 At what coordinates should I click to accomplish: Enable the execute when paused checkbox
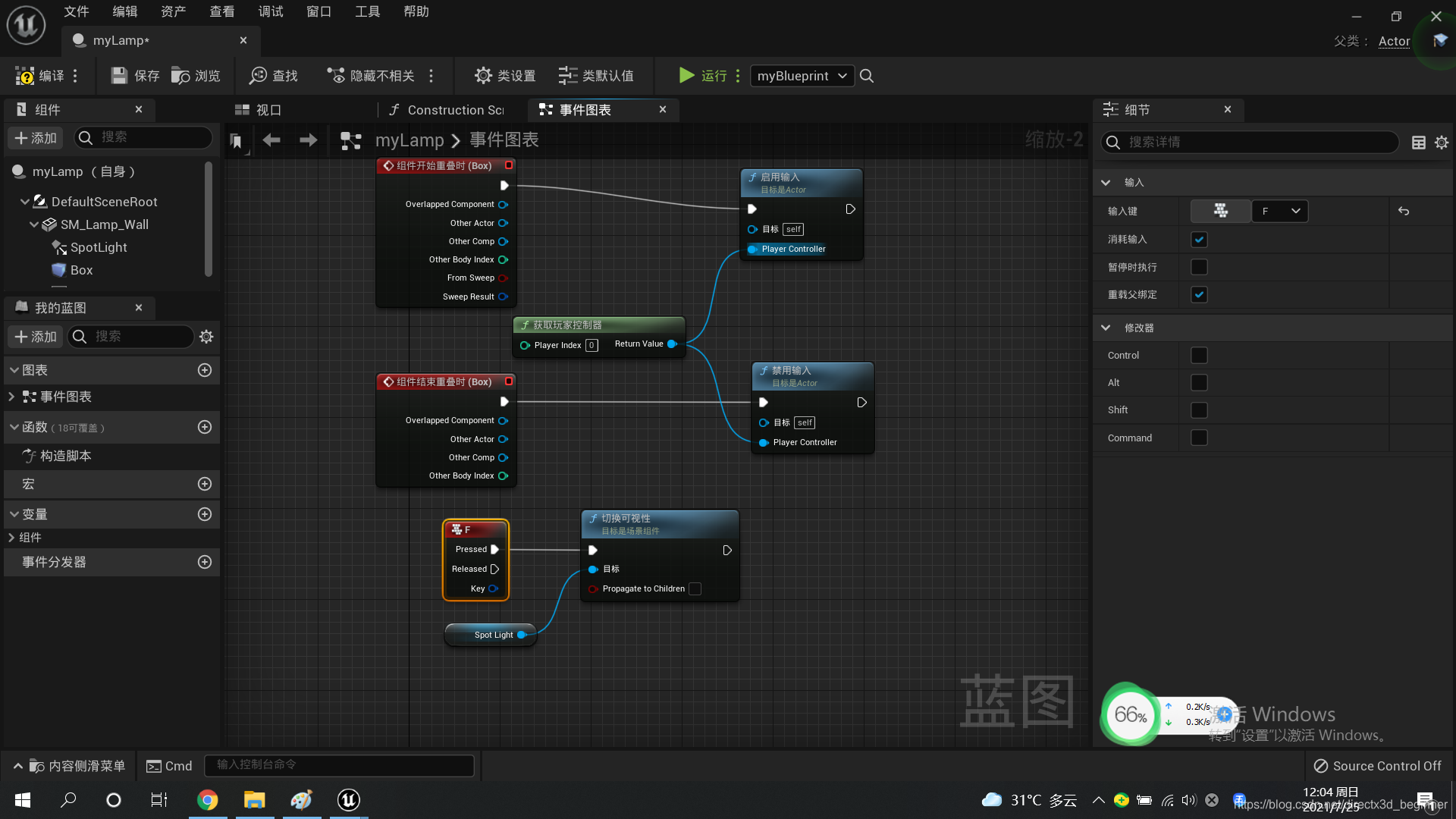tap(1199, 267)
